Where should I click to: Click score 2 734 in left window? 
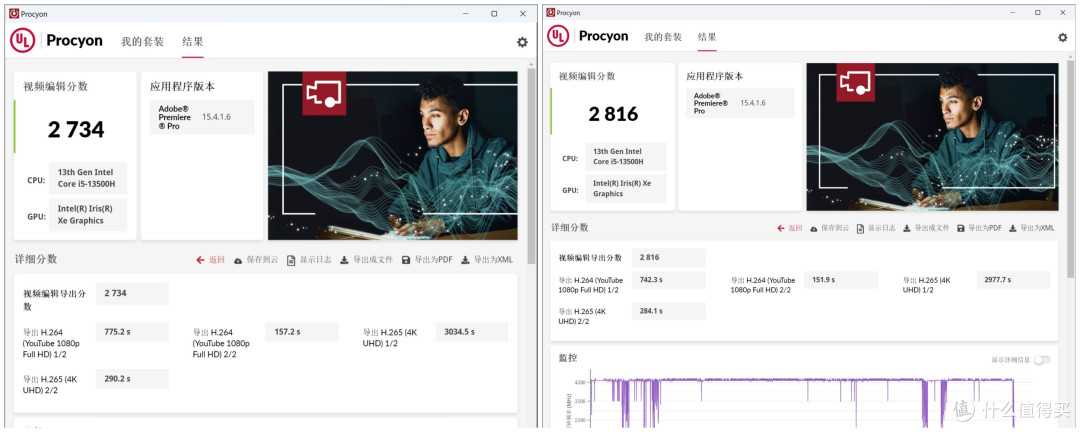tap(76, 130)
